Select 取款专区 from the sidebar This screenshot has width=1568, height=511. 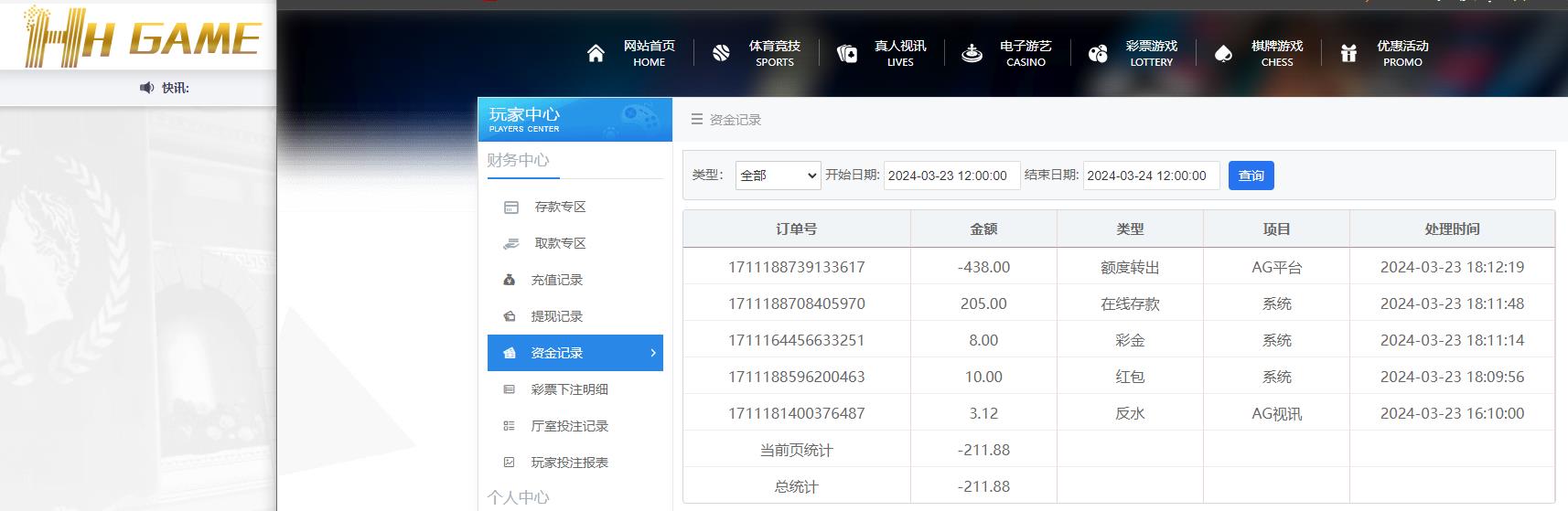pyautogui.click(x=559, y=243)
